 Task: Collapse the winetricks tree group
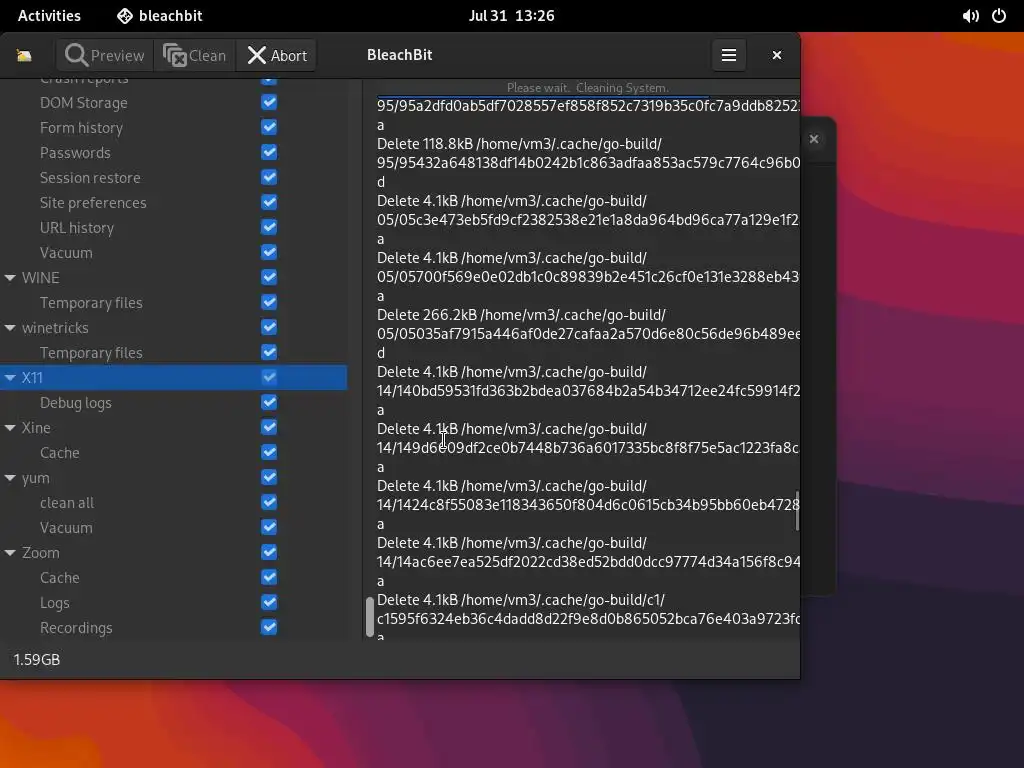tap(10, 328)
